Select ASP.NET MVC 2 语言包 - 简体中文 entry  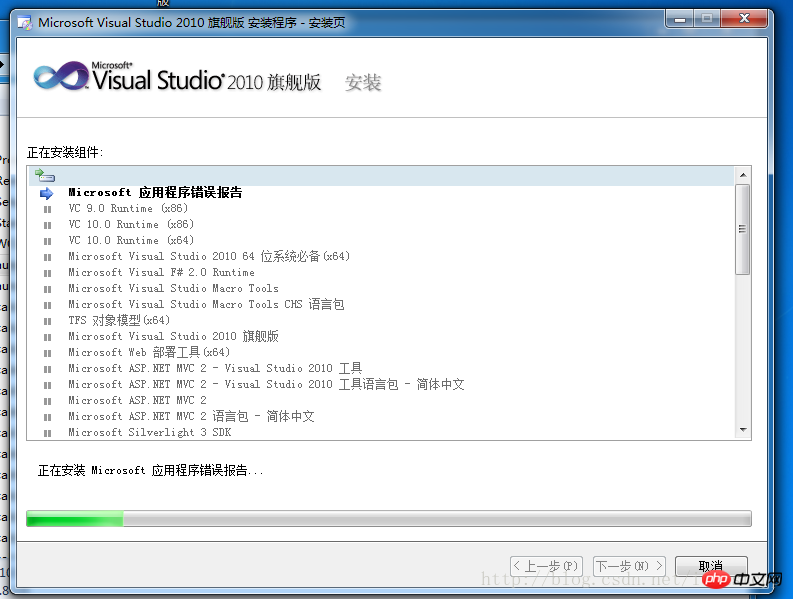pyautogui.click(x=191, y=416)
